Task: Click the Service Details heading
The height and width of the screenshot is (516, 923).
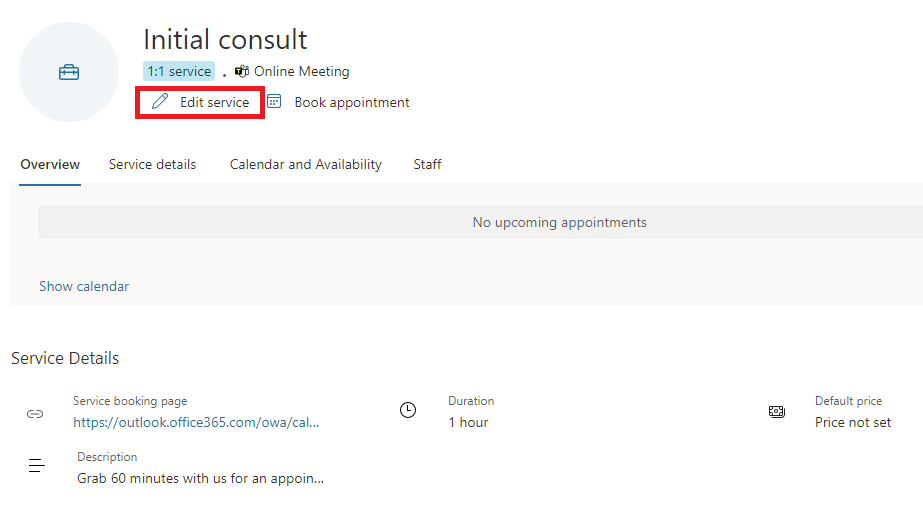Action: point(65,358)
